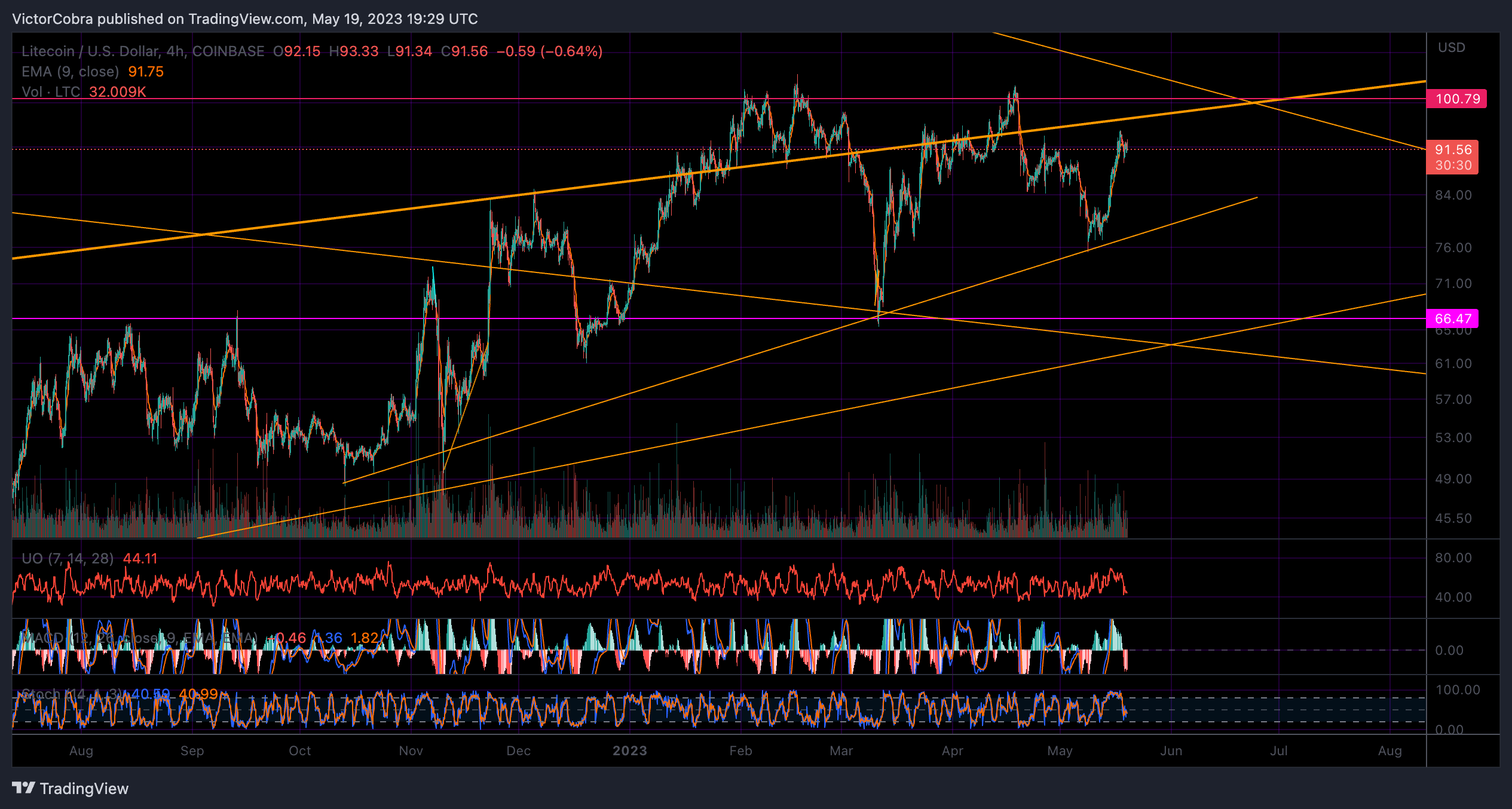Click the 100.00 Stoch axis label
The width and height of the screenshot is (1512, 809).
[x=1458, y=690]
